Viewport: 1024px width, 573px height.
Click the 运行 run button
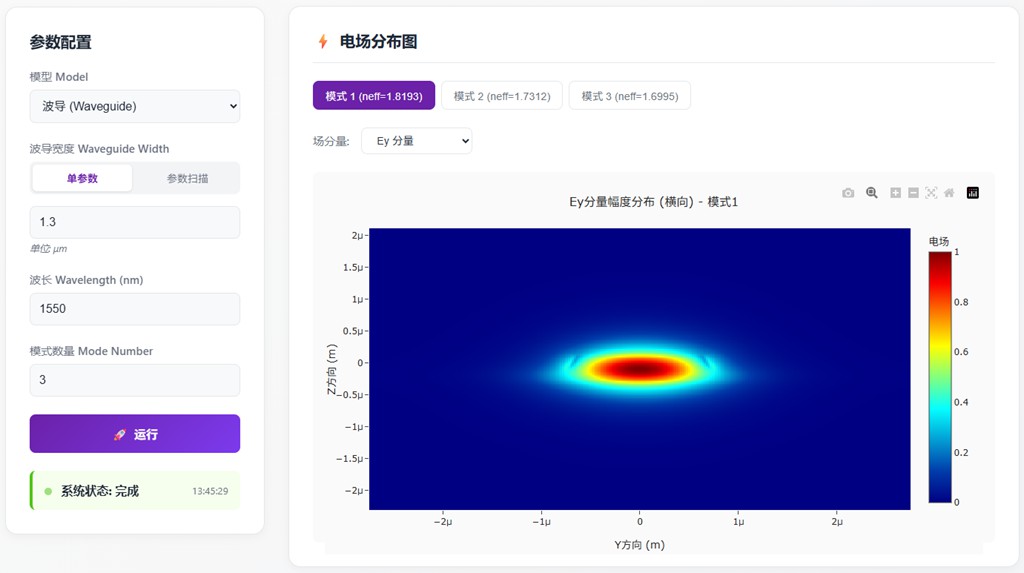(135, 434)
